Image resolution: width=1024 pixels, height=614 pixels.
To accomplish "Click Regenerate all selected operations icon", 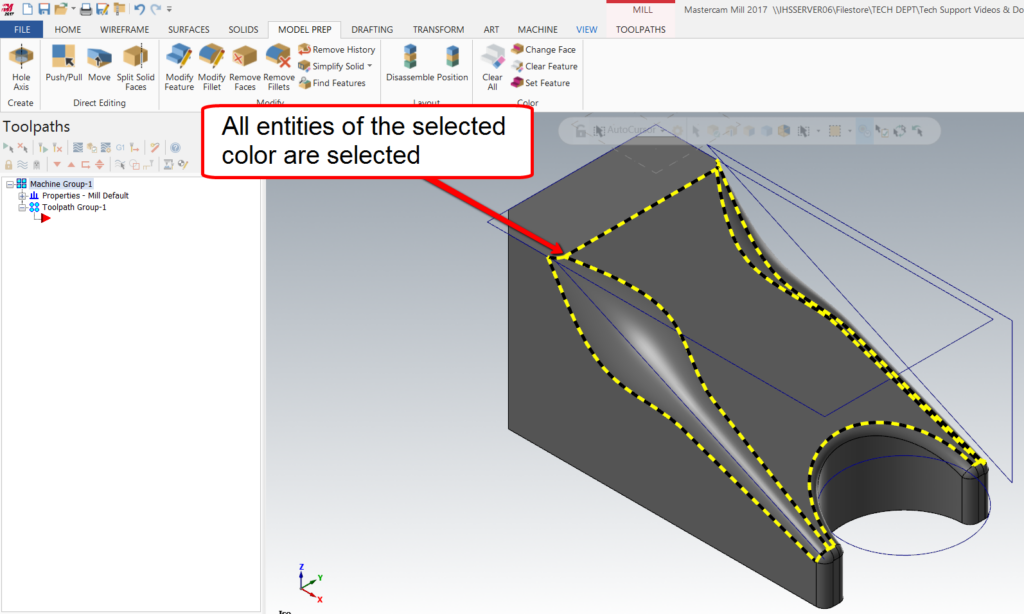I will click(43, 148).
